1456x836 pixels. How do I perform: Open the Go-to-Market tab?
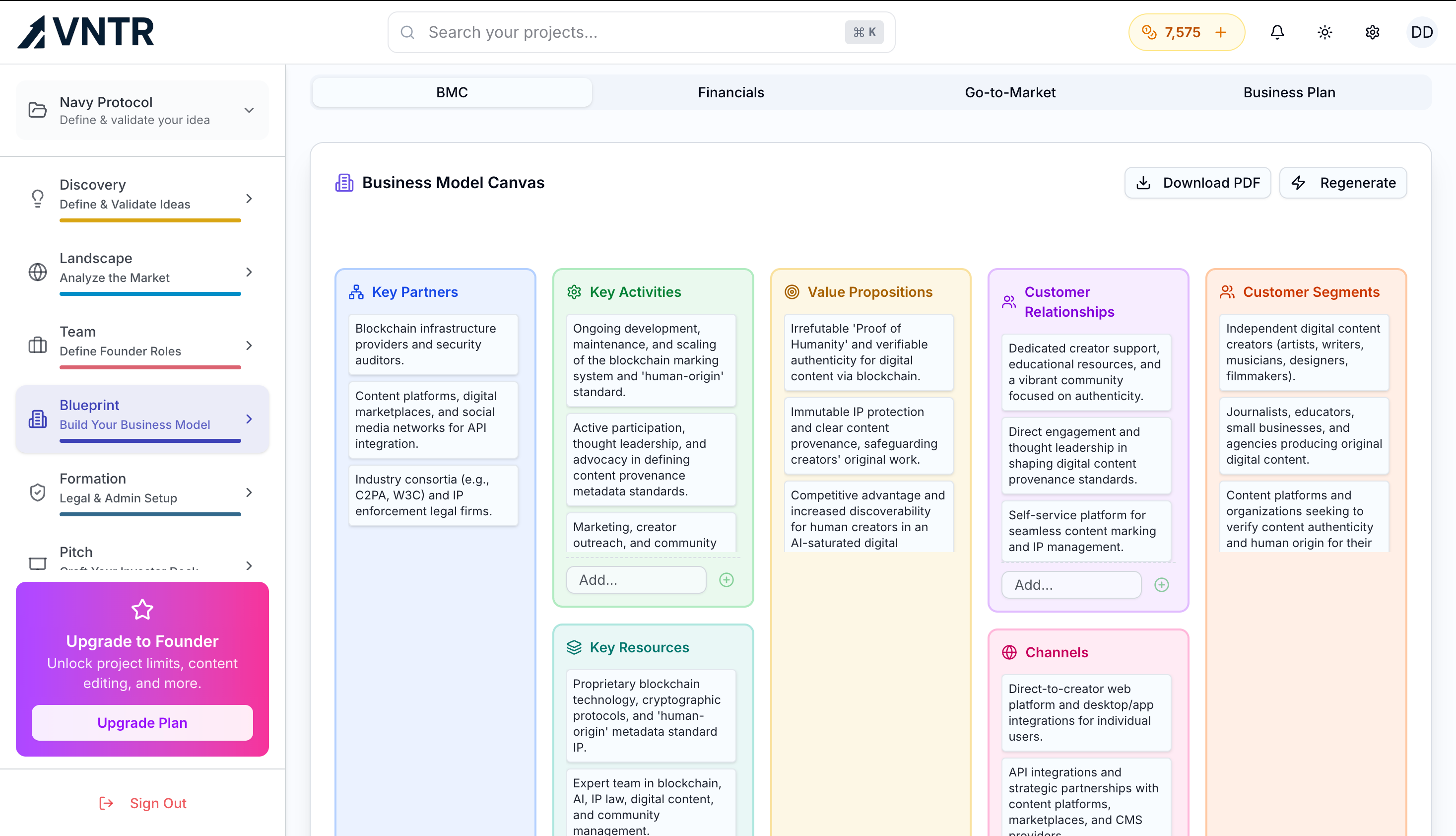(1009, 92)
